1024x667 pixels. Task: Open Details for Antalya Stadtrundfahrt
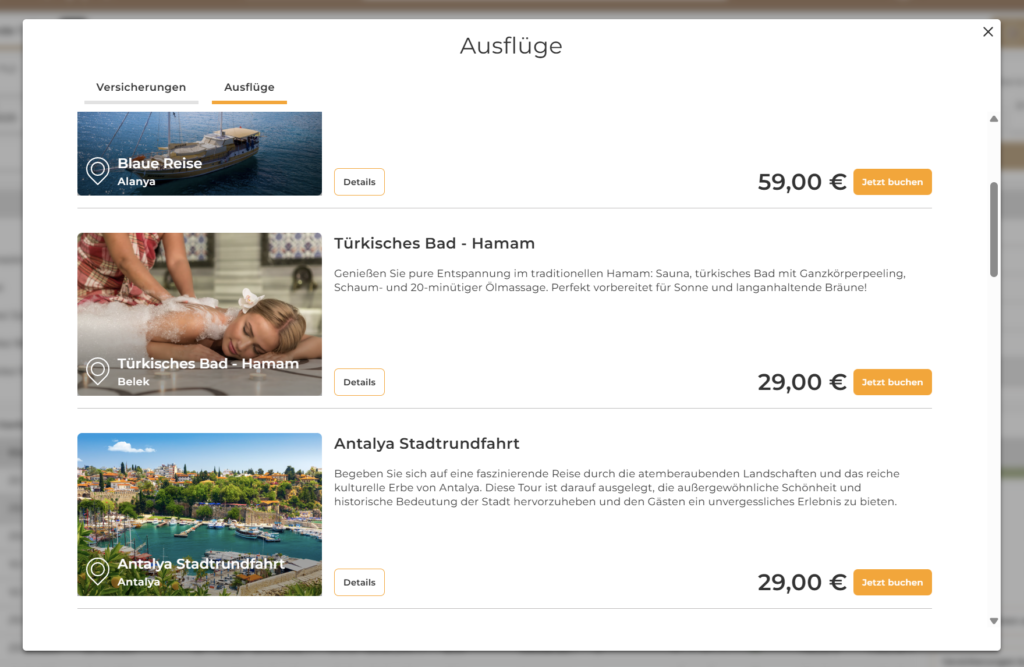pyautogui.click(x=359, y=581)
